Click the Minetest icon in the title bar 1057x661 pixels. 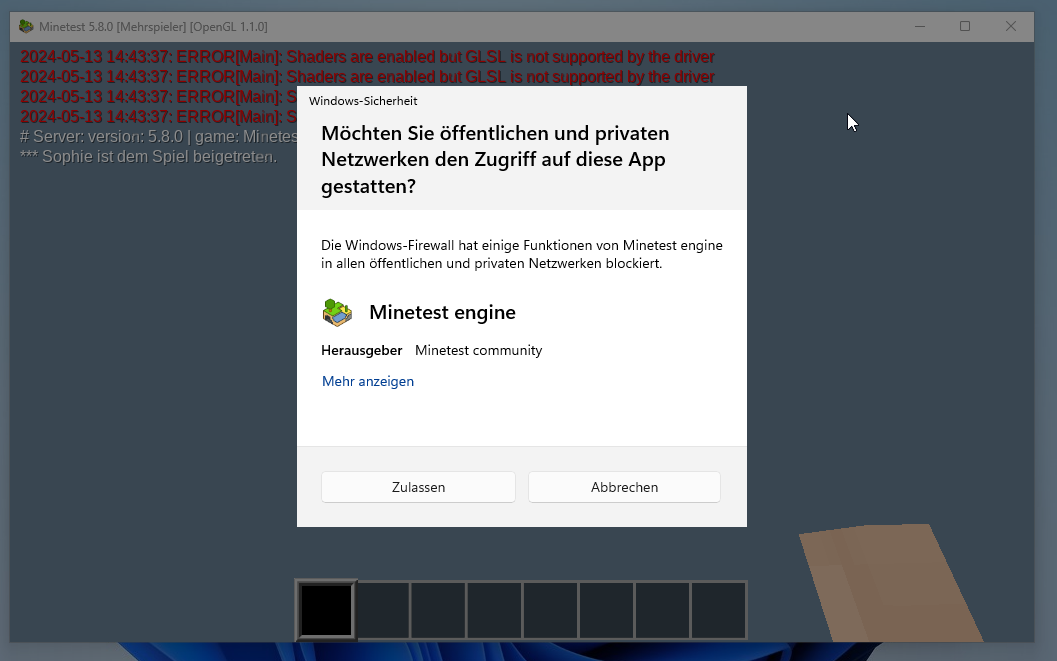point(26,26)
